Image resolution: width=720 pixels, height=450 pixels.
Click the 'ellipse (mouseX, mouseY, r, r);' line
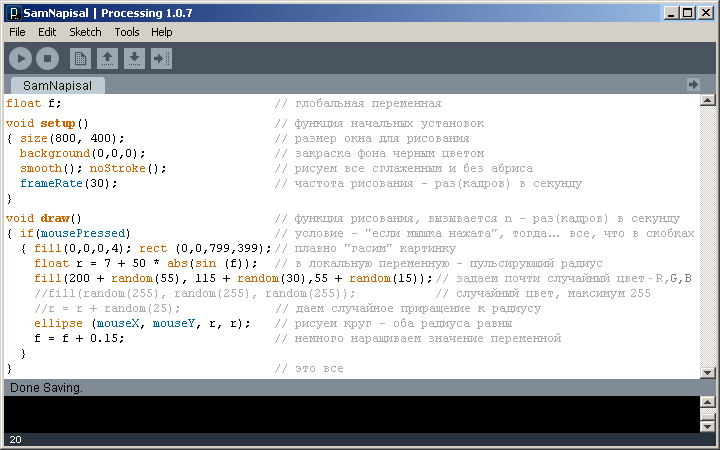(x=142, y=324)
